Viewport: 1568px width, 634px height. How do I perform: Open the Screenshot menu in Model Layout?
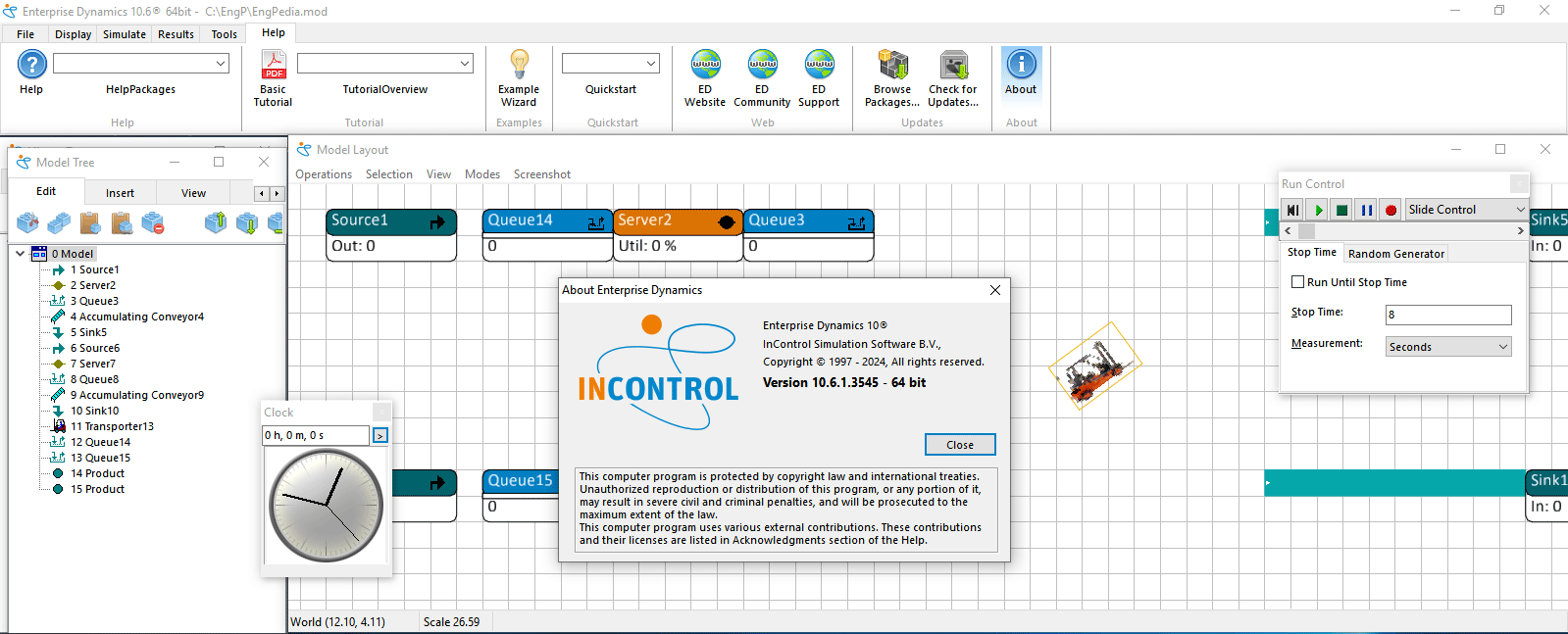point(542,174)
